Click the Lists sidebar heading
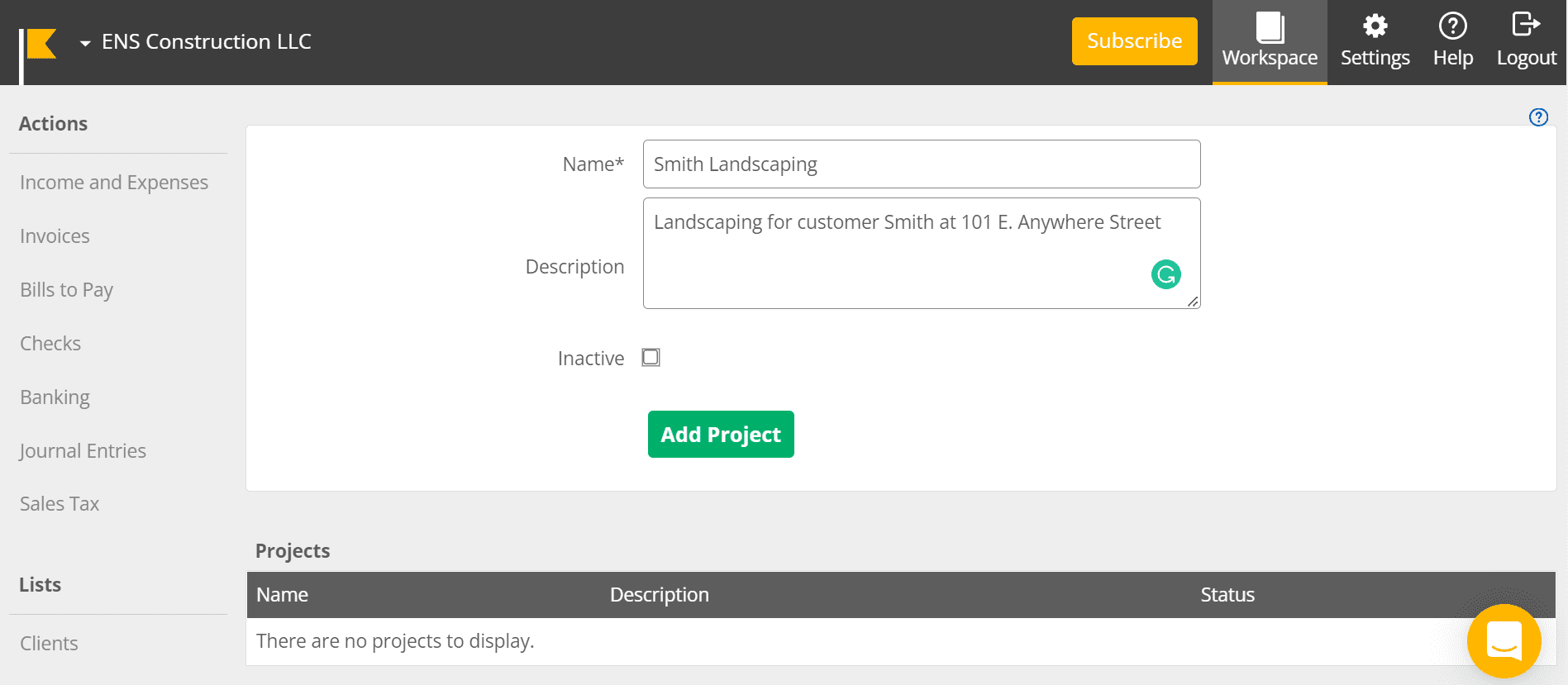Screen dimensions: 1568x685 (40, 585)
